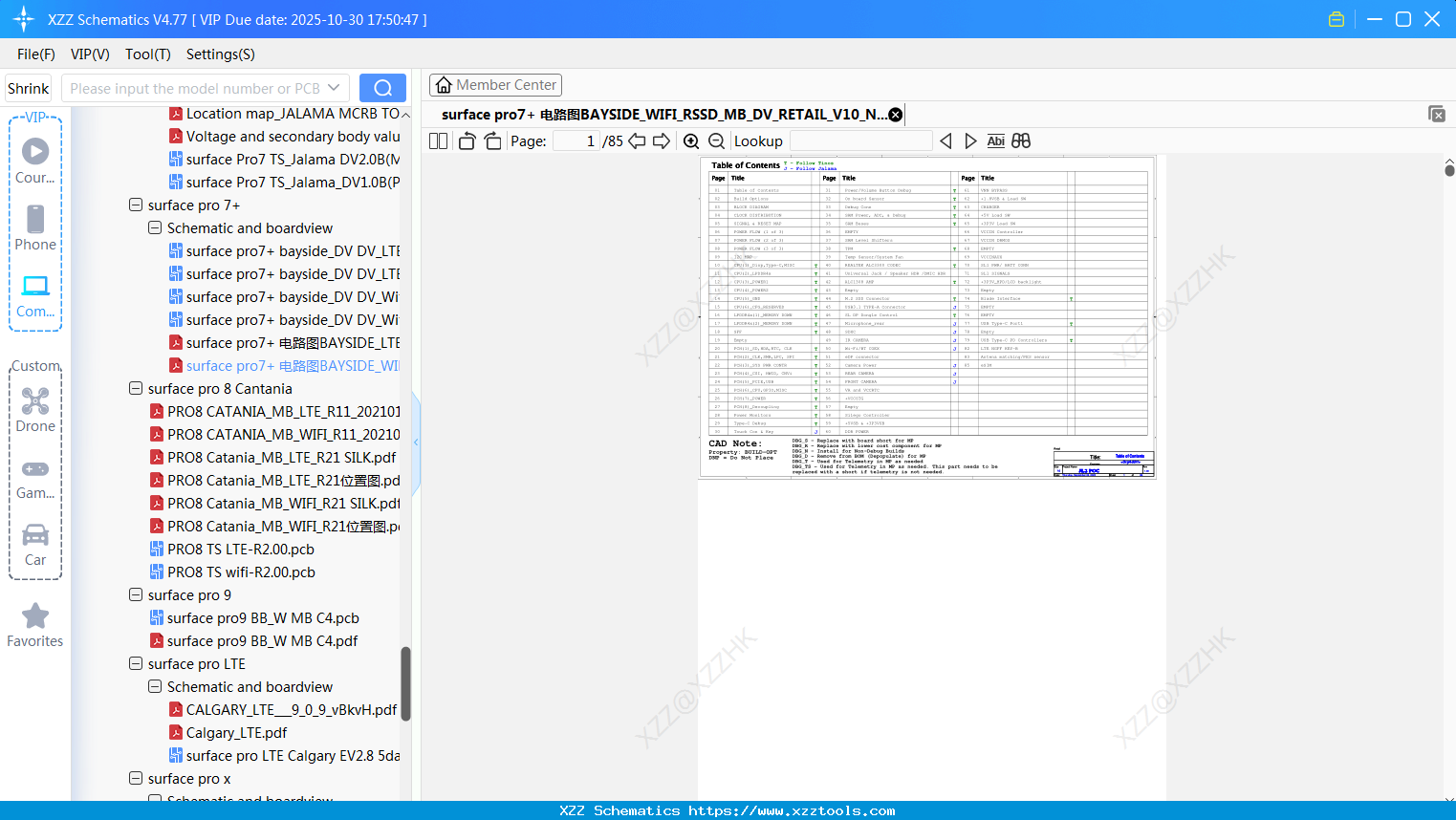Open the Settings(S) menu
This screenshot has width=1456, height=820.
(x=221, y=54)
